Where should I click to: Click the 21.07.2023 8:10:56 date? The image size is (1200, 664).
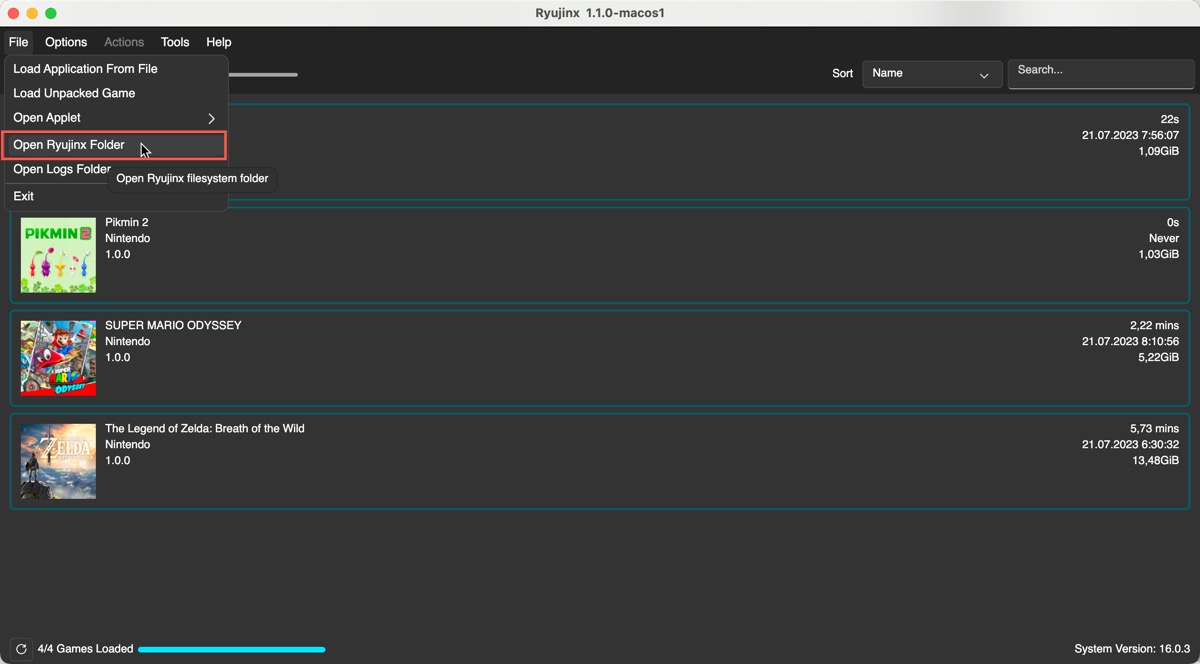[x=1130, y=341]
